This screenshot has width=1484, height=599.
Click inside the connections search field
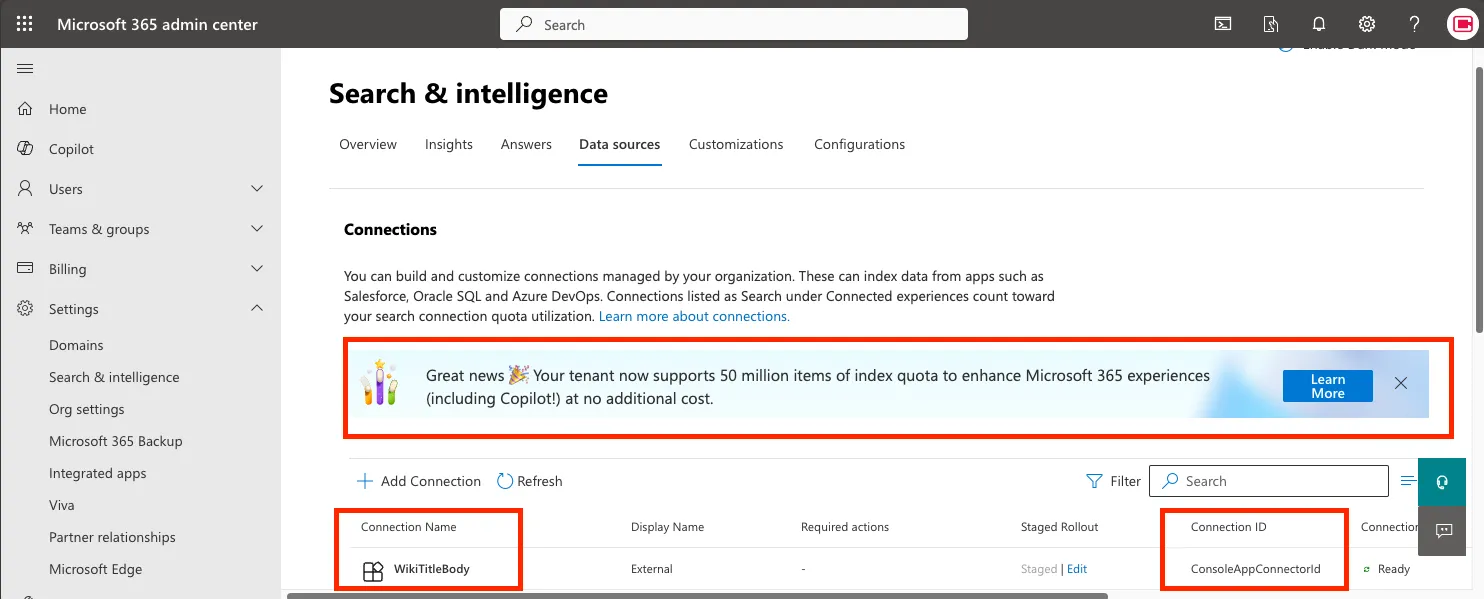coord(1268,481)
